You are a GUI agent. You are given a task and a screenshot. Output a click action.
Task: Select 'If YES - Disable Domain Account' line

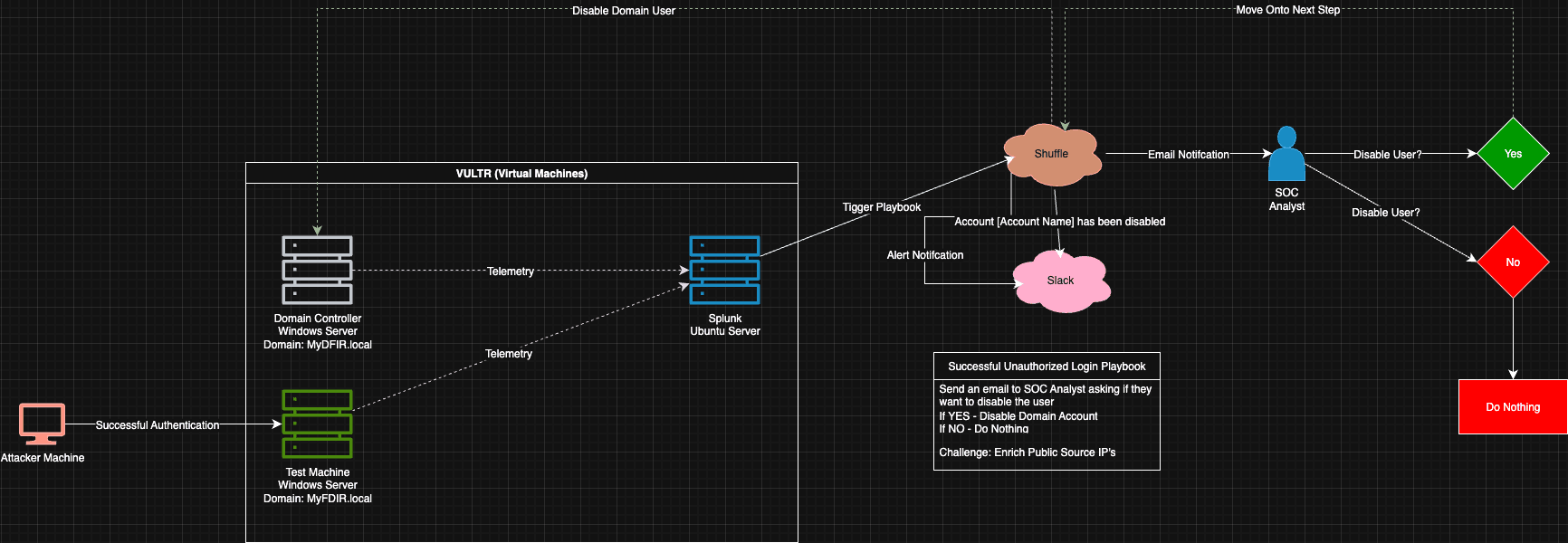[x=1018, y=416]
